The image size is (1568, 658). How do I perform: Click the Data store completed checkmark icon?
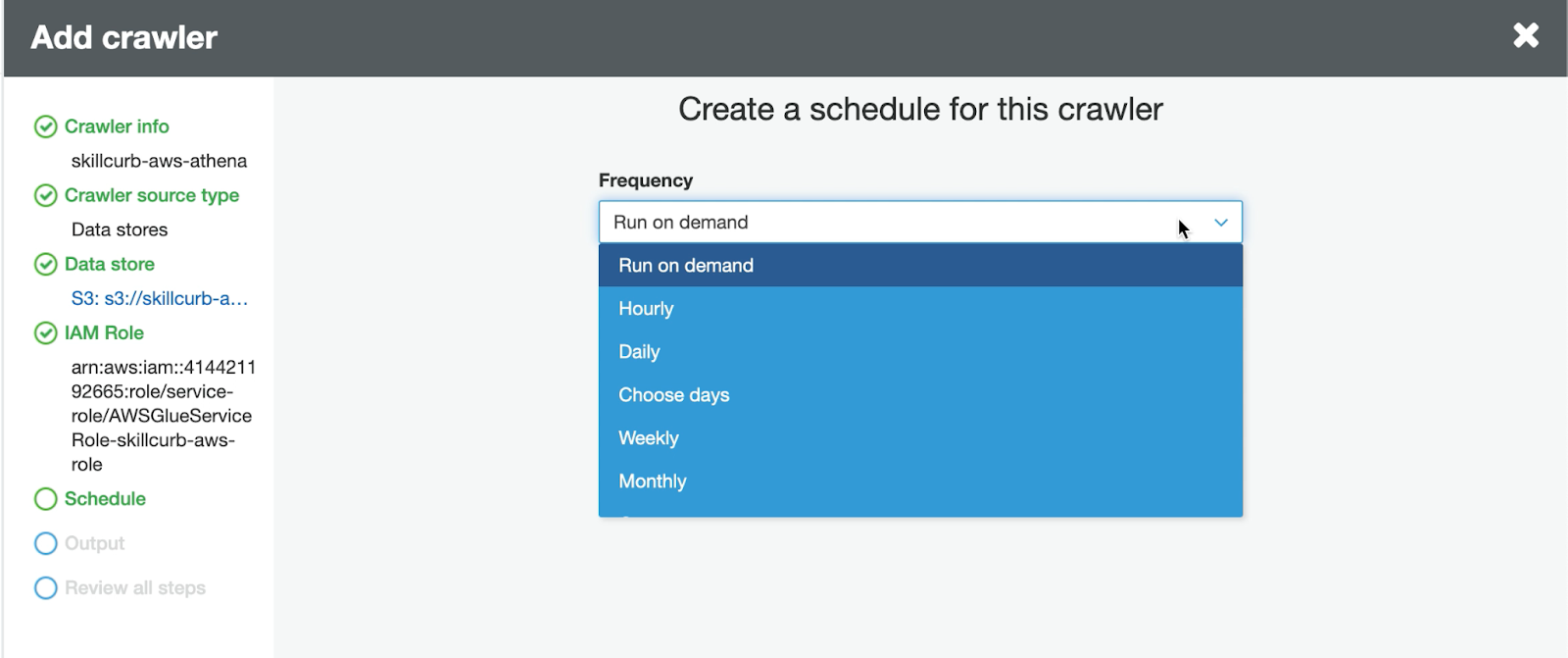45,264
